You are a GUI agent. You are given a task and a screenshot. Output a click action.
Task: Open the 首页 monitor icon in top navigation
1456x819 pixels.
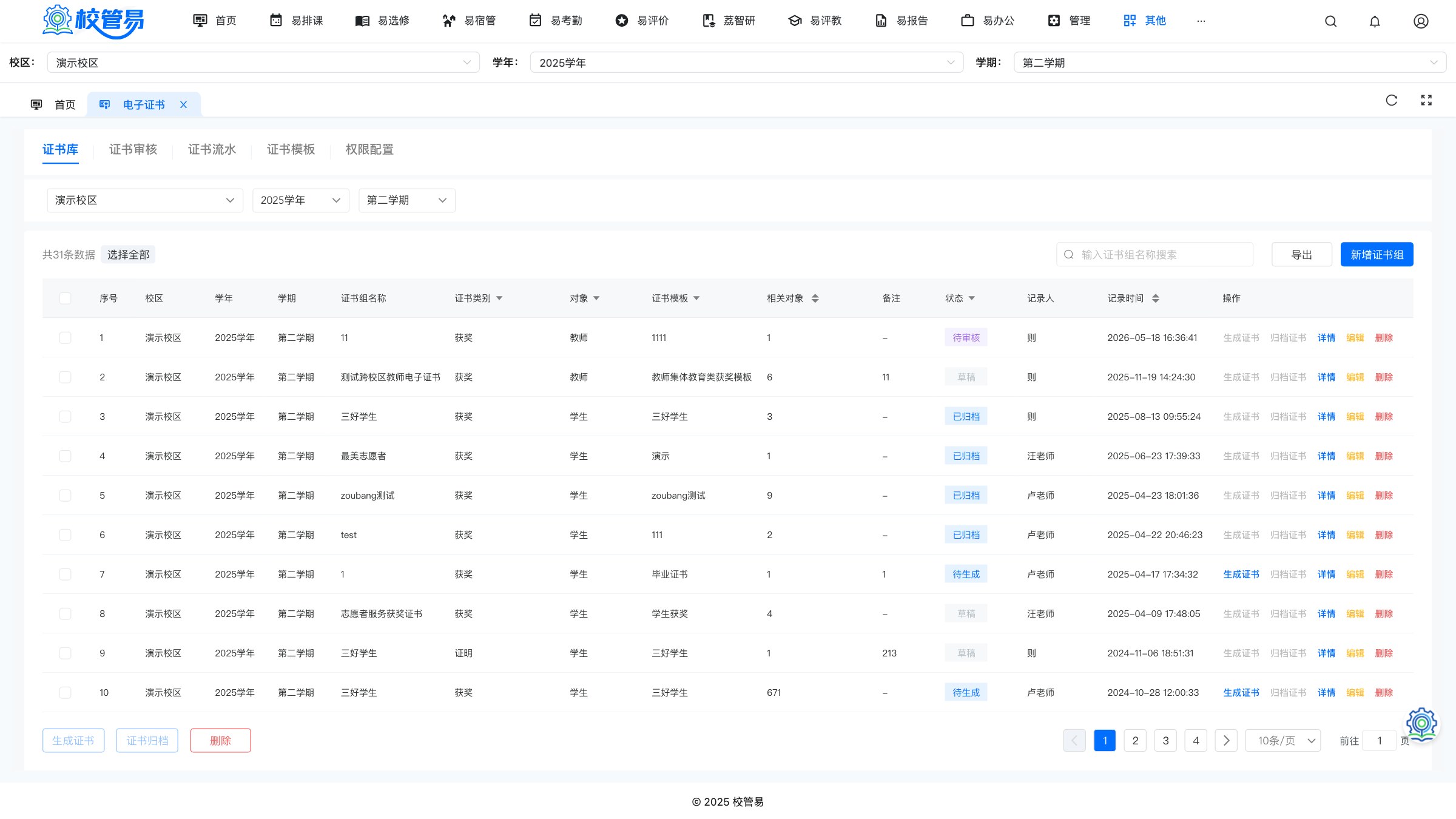[200, 21]
